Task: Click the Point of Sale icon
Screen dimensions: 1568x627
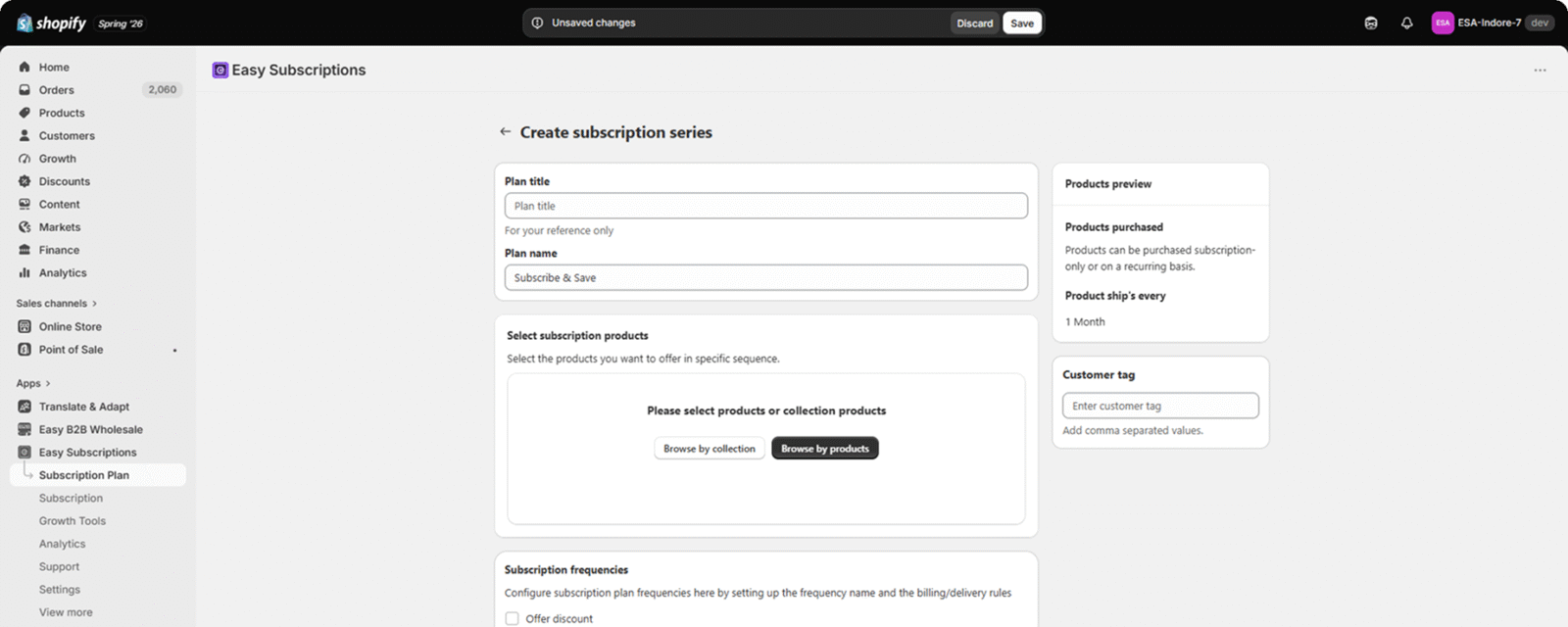Action: 24,349
